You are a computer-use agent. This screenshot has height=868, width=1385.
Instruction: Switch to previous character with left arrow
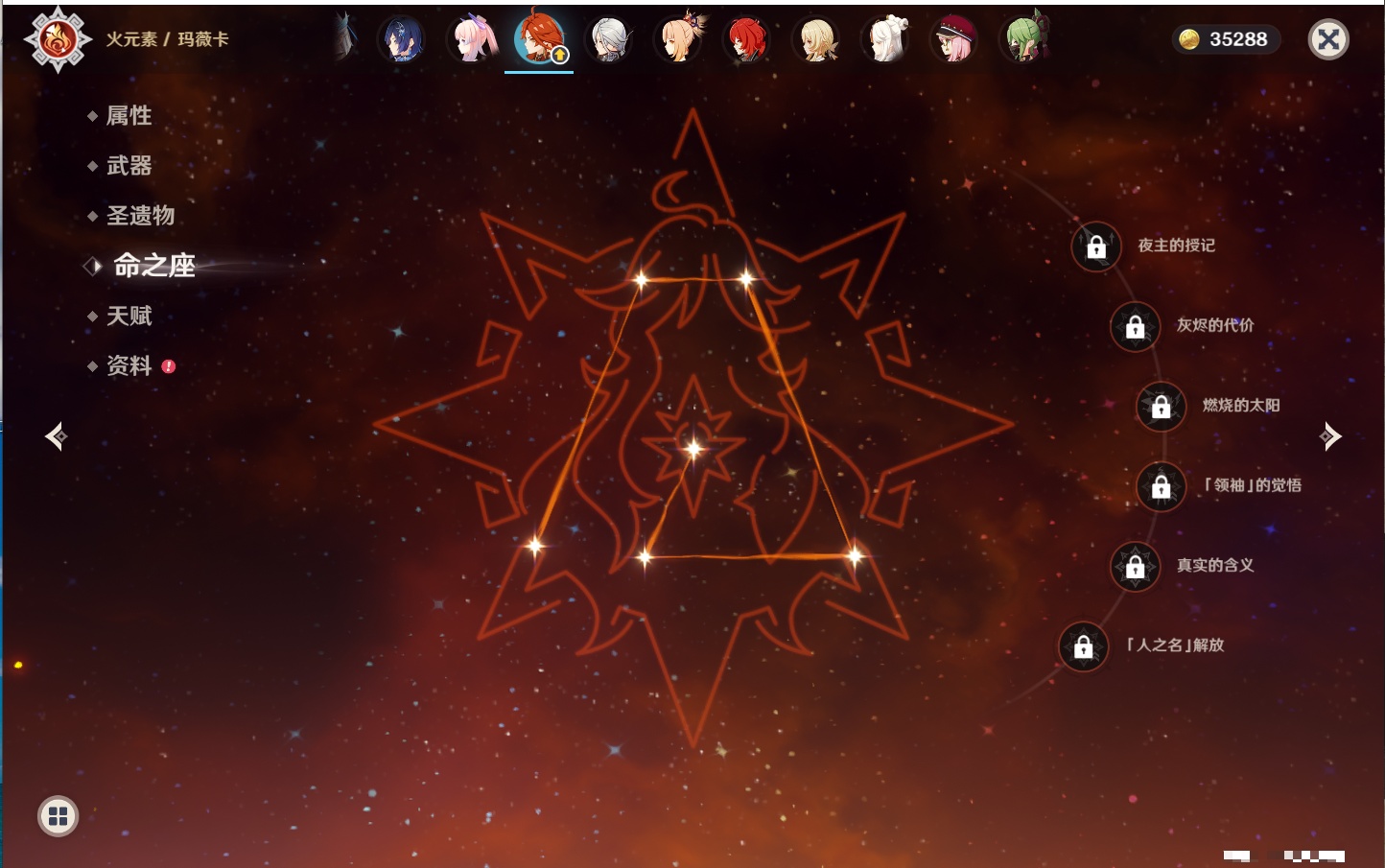click(57, 436)
